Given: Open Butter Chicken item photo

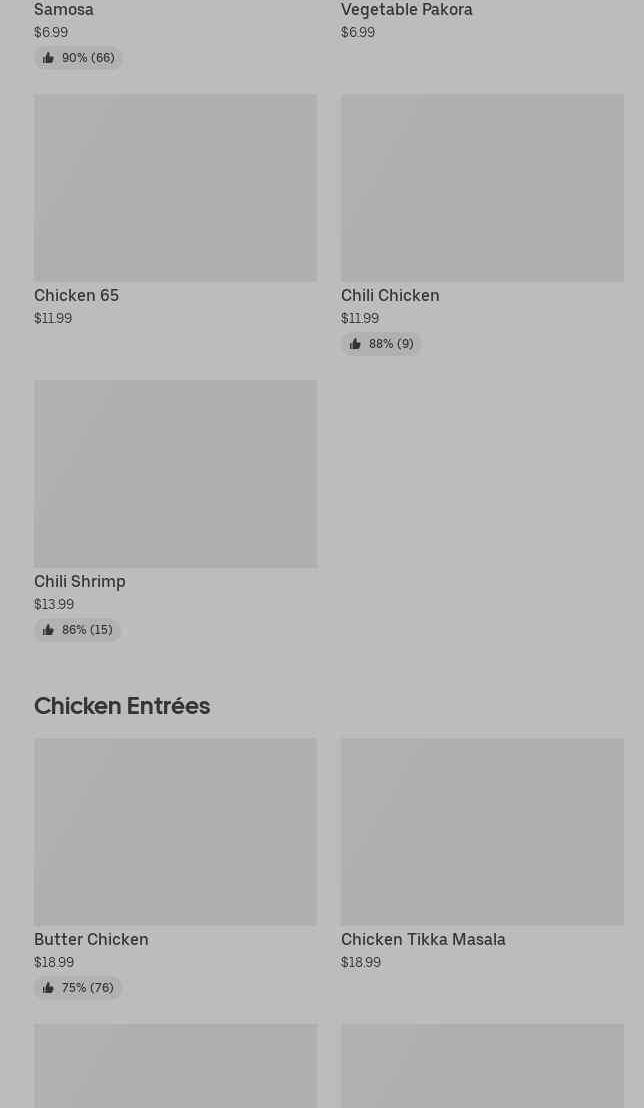Looking at the screenshot, I should [x=175, y=832].
